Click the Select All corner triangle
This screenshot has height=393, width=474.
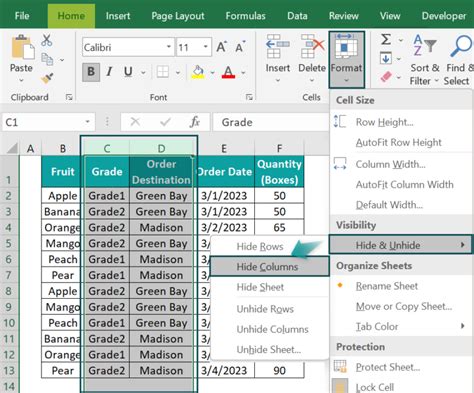click(x=12, y=148)
